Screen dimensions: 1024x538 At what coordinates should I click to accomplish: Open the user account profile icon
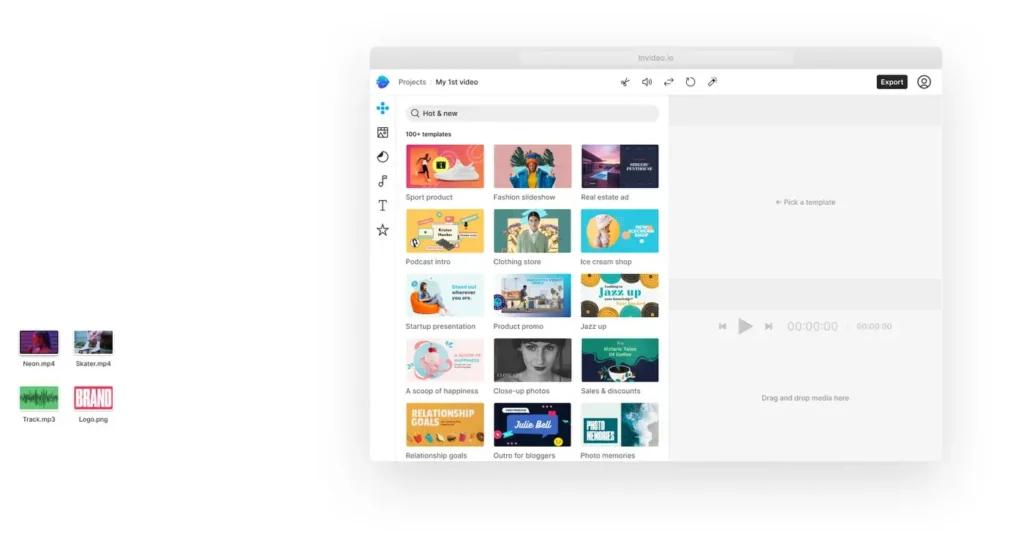click(924, 82)
